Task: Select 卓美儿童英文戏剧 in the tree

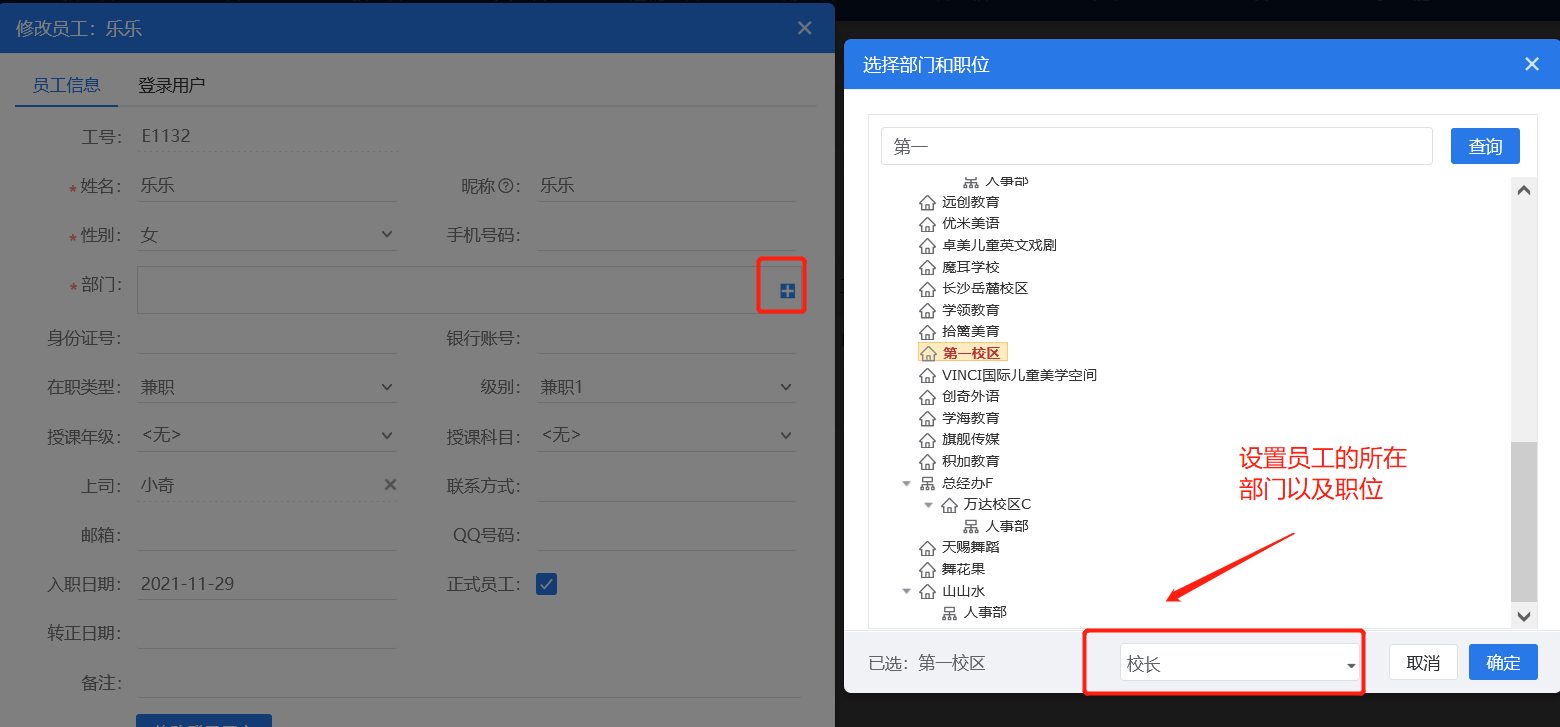Action: [999, 246]
